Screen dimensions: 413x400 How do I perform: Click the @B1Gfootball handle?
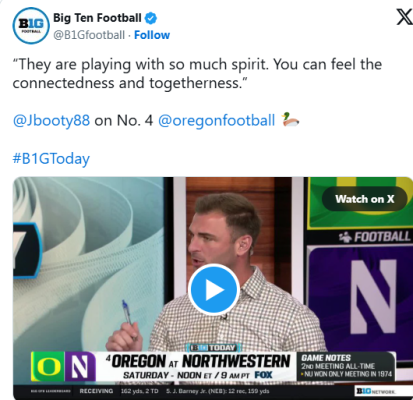89,35
